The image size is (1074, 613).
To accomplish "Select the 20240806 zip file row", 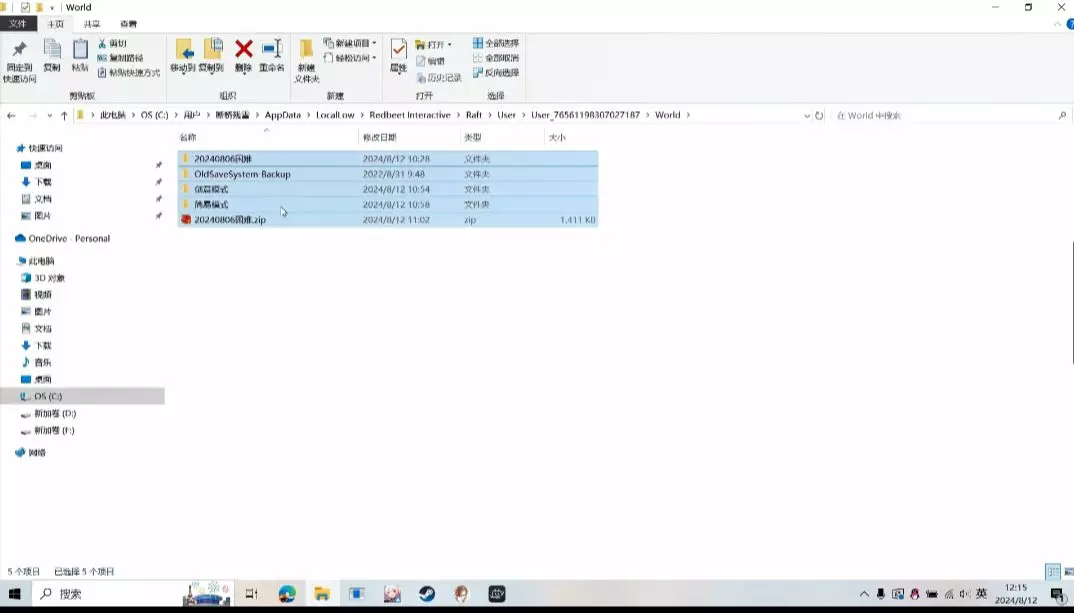I will tap(388, 220).
